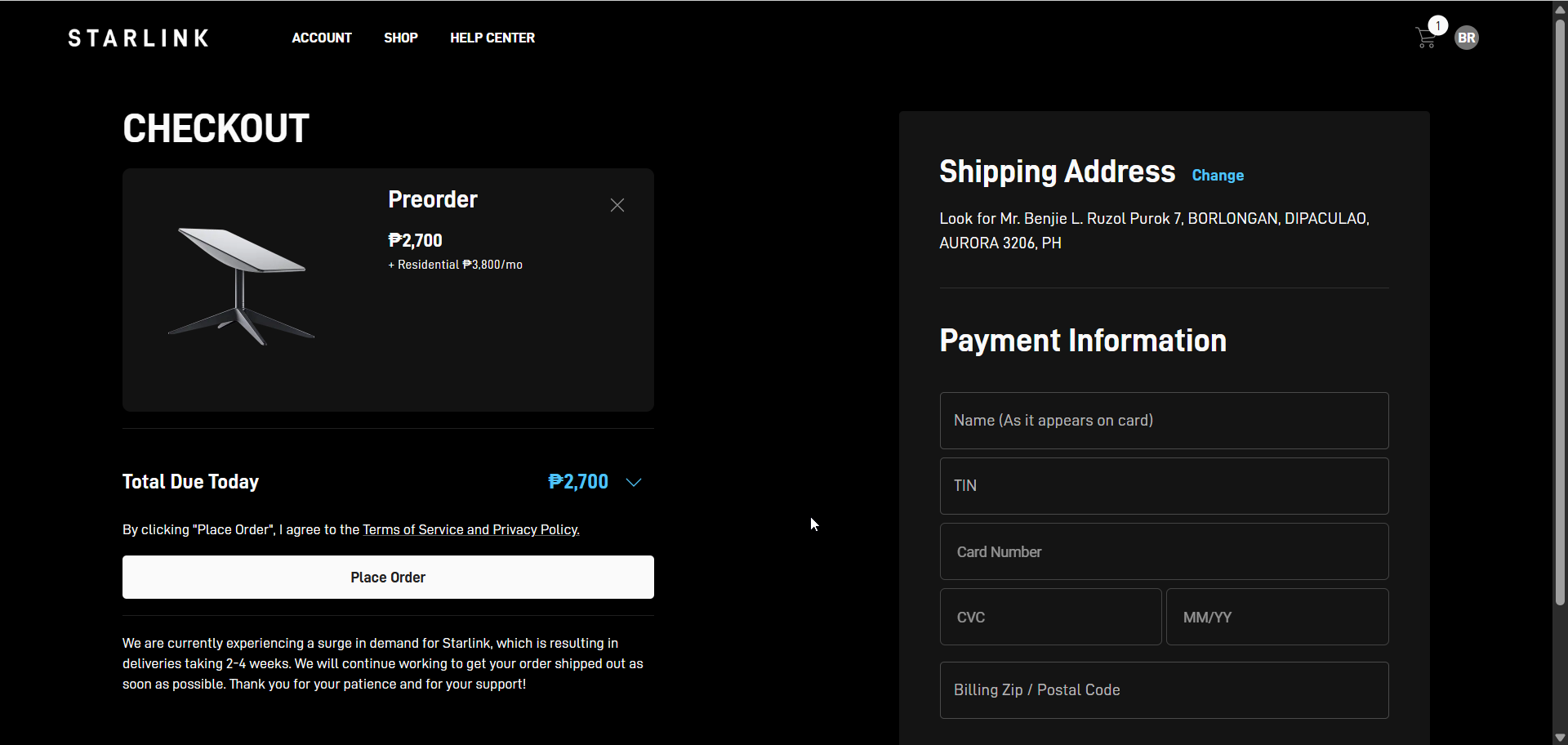The image size is (1568, 745).
Task: Click the Starlink dish product image
Action: tap(241, 286)
